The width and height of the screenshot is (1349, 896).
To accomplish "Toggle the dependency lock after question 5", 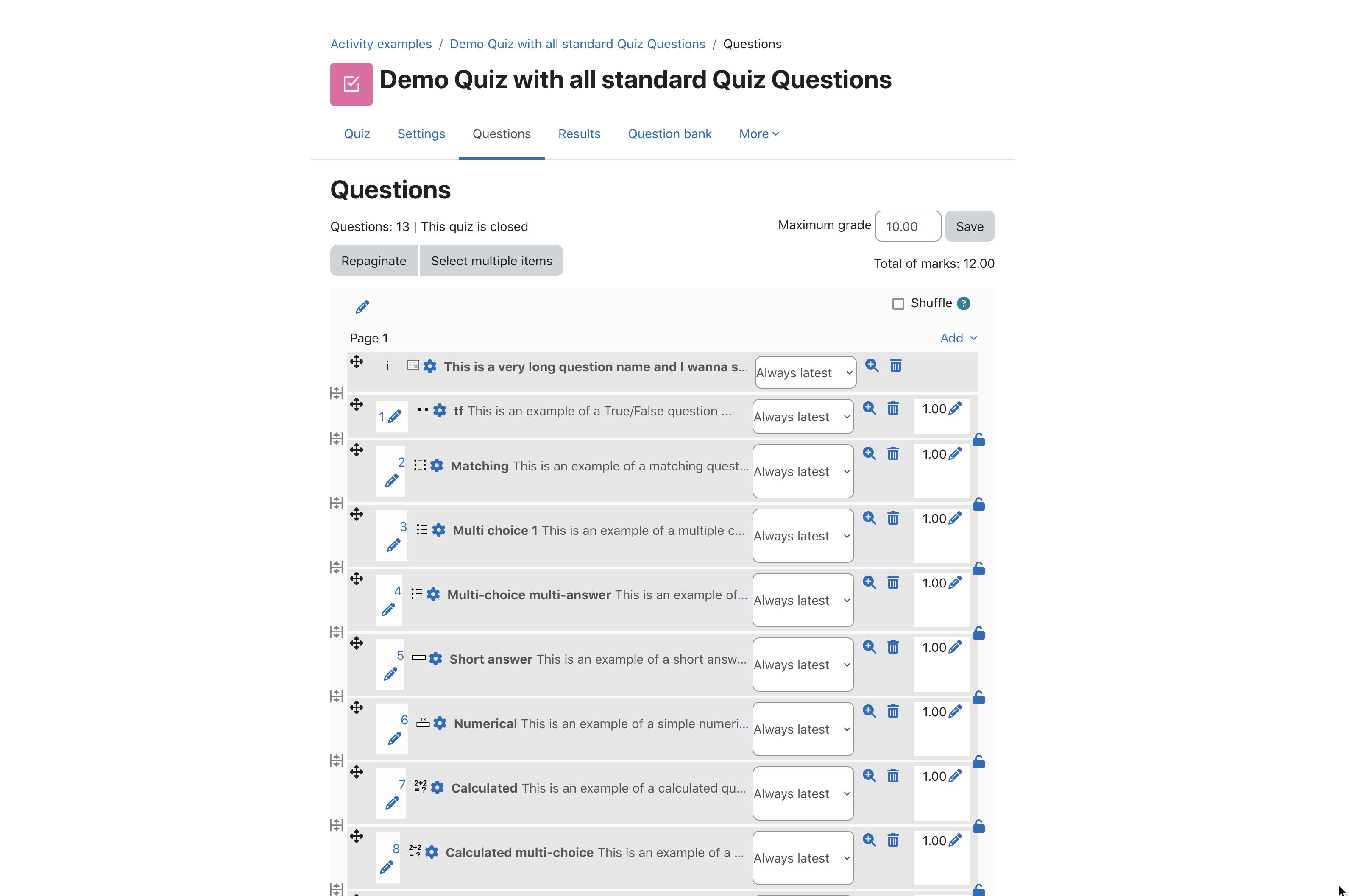I will click(978, 697).
